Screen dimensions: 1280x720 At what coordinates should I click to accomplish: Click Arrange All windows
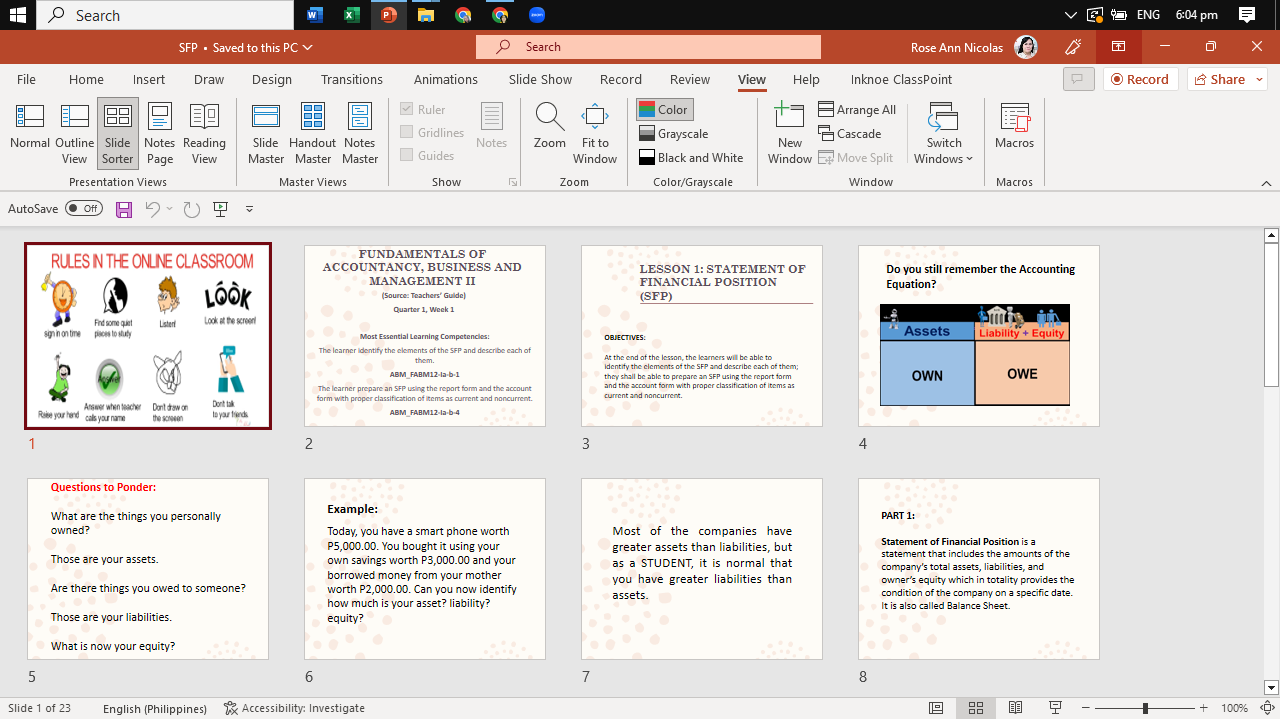pos(857,110)
